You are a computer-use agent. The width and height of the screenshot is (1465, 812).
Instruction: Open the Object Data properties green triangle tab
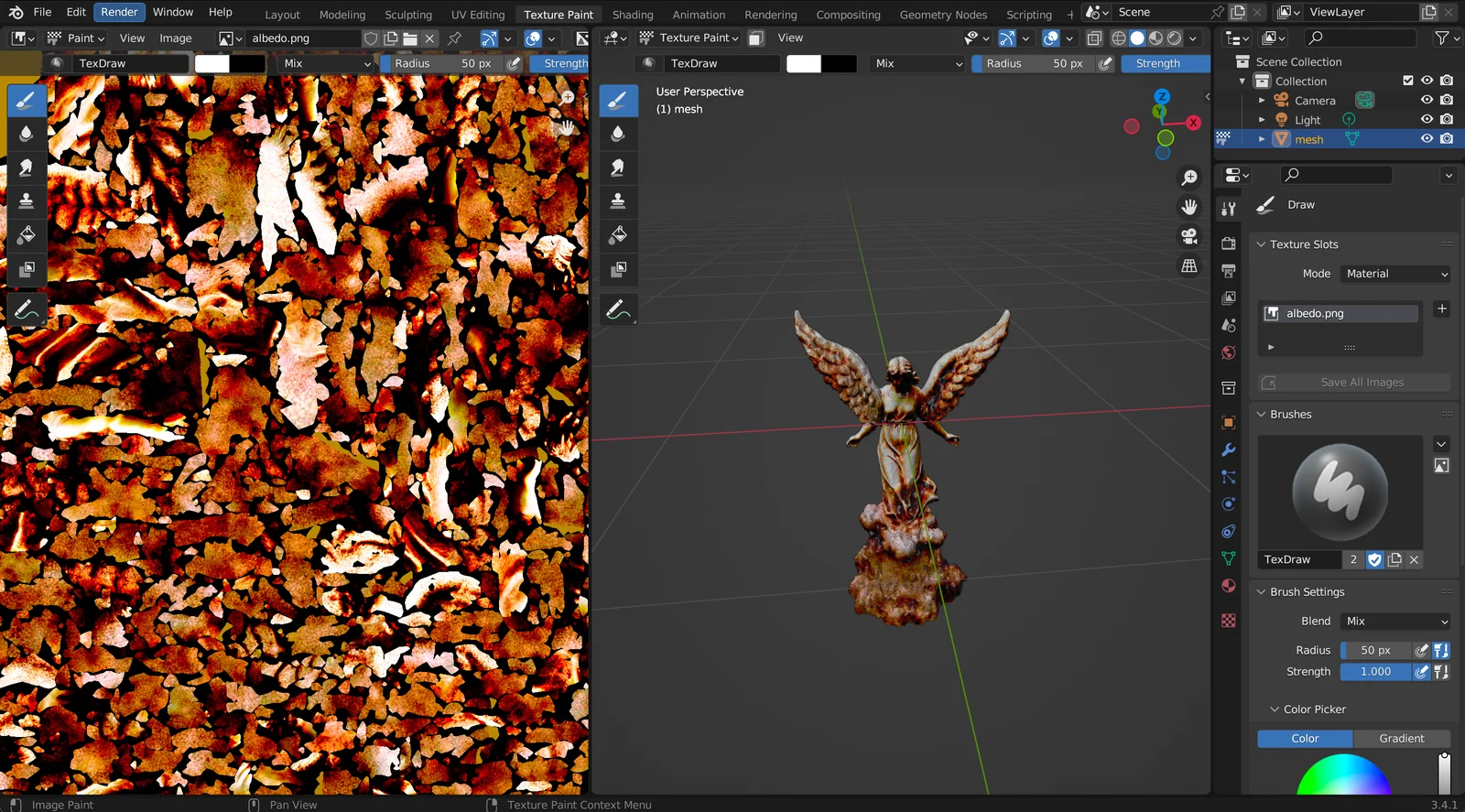(1229, 558)
